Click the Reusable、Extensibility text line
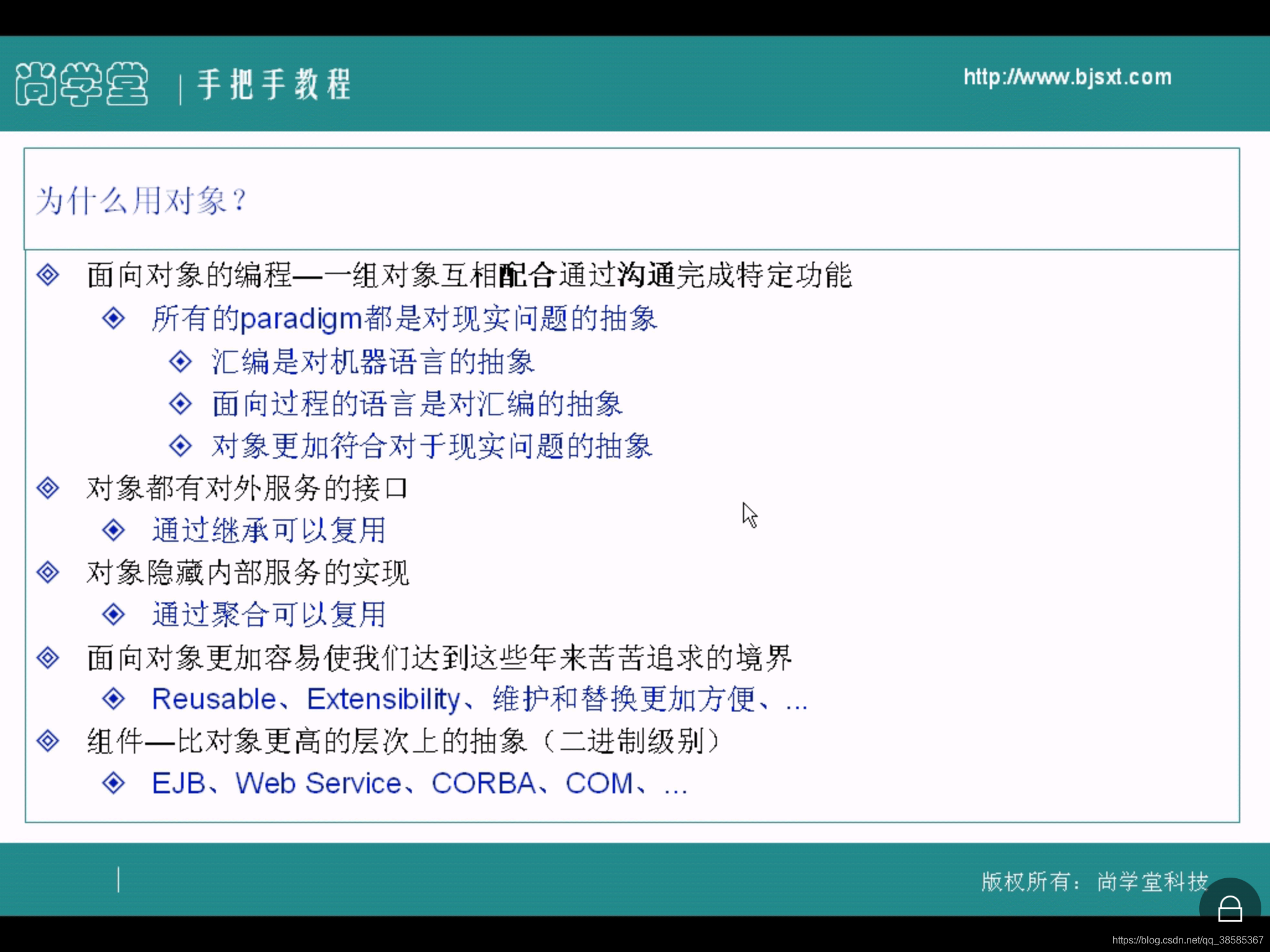1270x952 pixels. (x=479, y=699)
